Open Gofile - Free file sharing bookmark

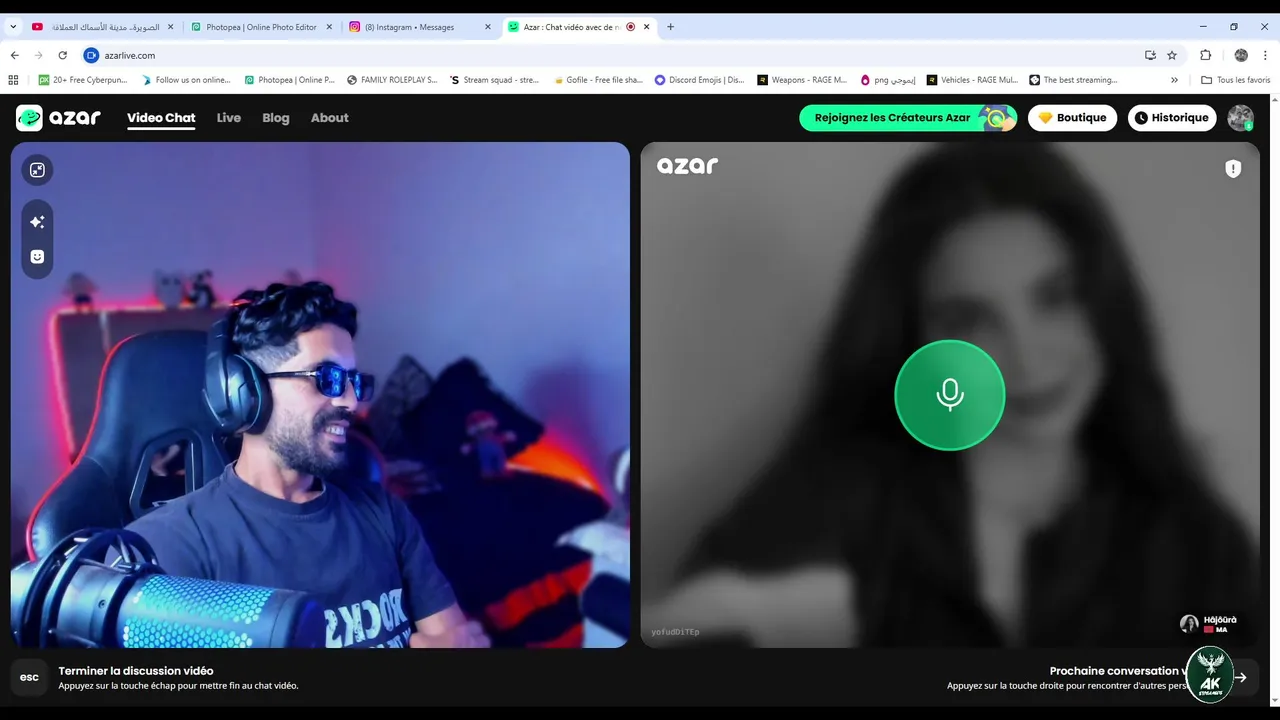598,80
